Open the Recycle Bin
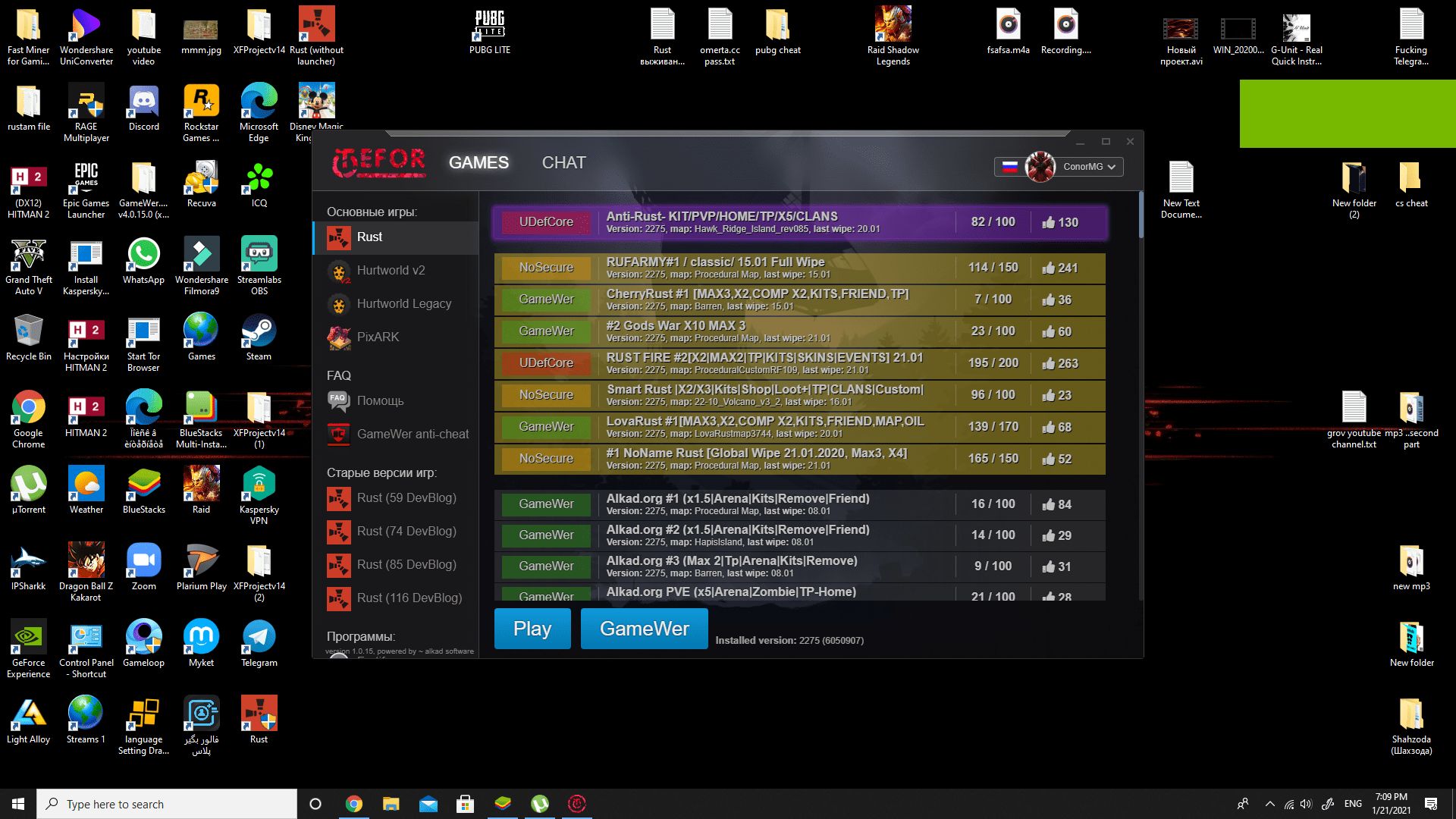This screenshot has width=1456, height=819. click(29, 337)
